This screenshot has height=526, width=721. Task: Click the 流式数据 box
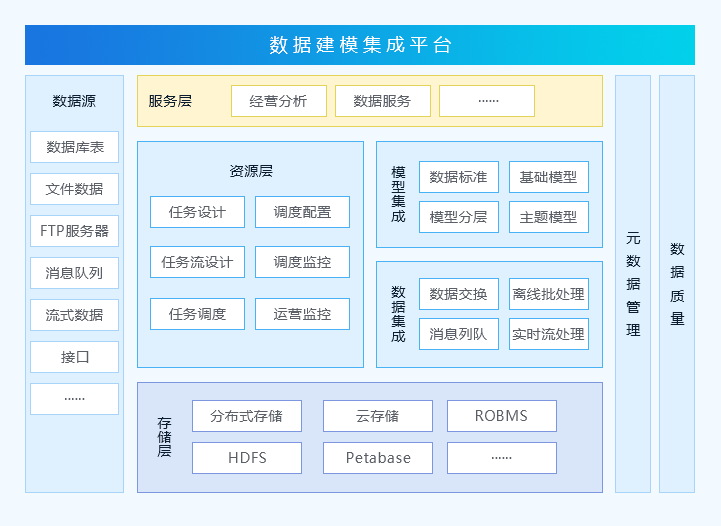click(74, 315)
